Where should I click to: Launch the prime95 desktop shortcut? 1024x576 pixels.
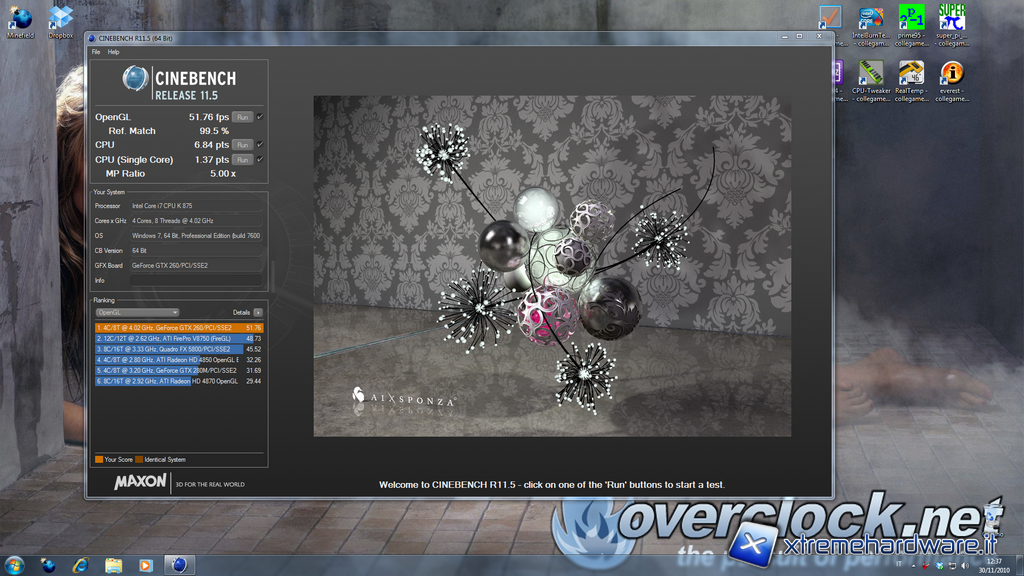[911, 20]
